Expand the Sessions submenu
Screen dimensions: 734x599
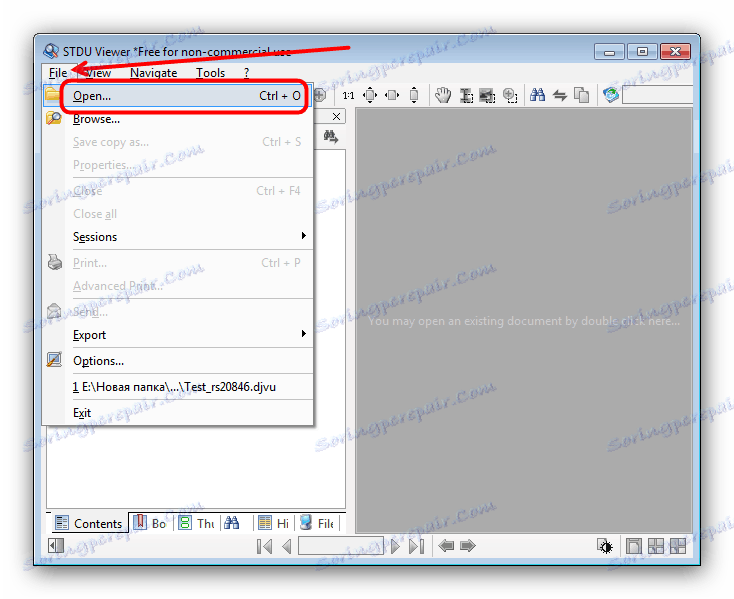(x=178, y=237)
